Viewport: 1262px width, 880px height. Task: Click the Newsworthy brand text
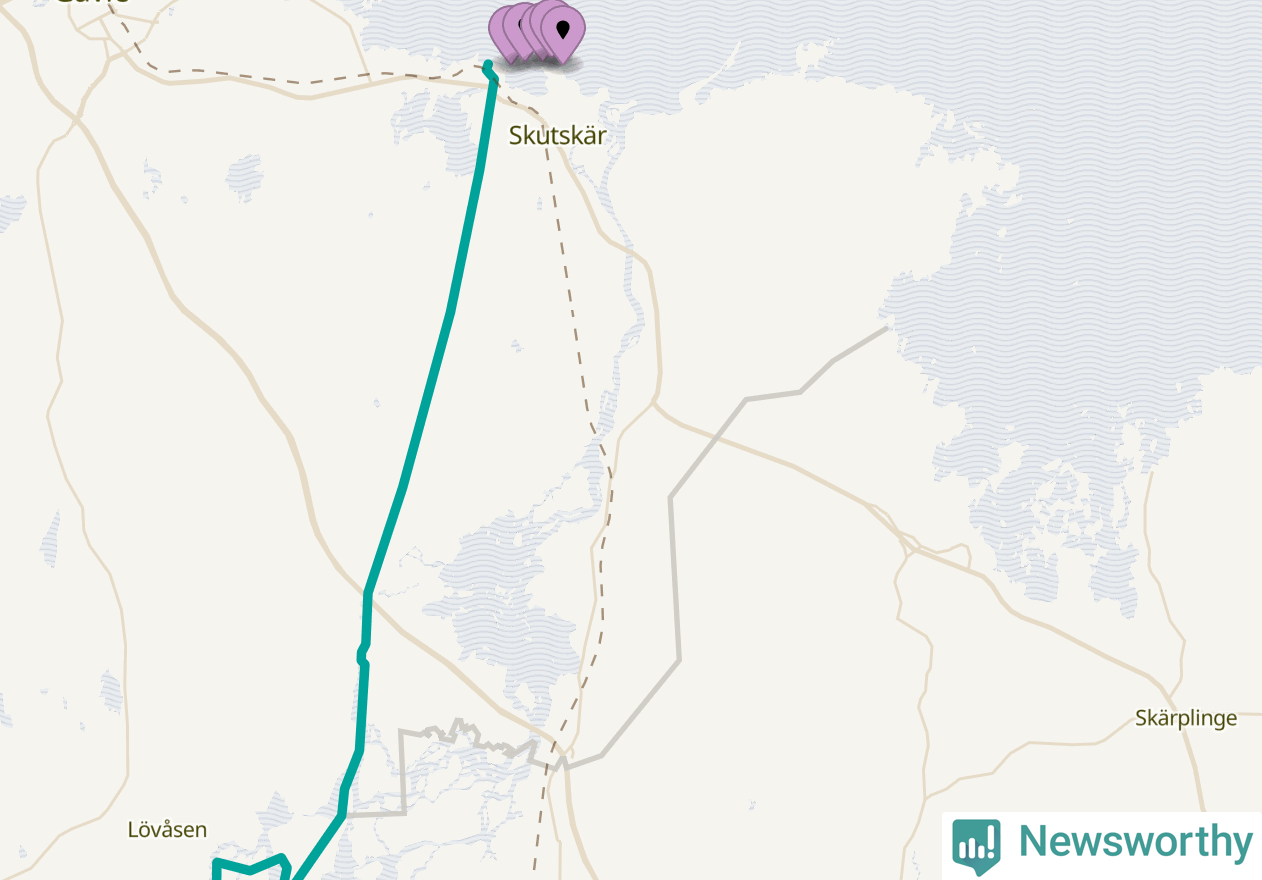(1135, 842)
